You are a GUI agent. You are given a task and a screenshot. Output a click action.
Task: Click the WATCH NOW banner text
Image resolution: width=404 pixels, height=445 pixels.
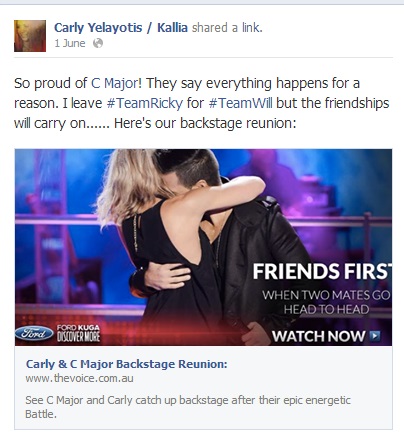318,336
